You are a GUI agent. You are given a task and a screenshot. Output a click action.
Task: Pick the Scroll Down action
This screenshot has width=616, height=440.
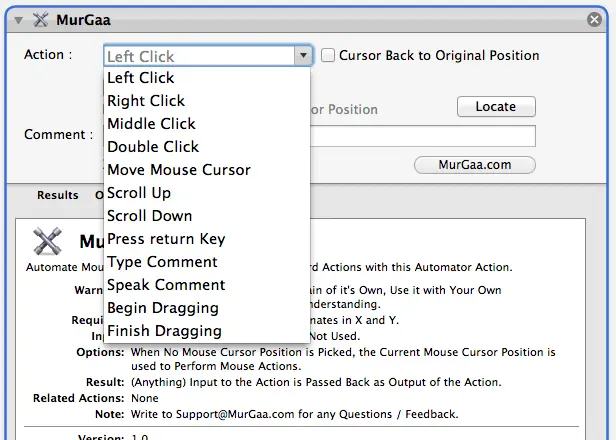coord(149,216)
